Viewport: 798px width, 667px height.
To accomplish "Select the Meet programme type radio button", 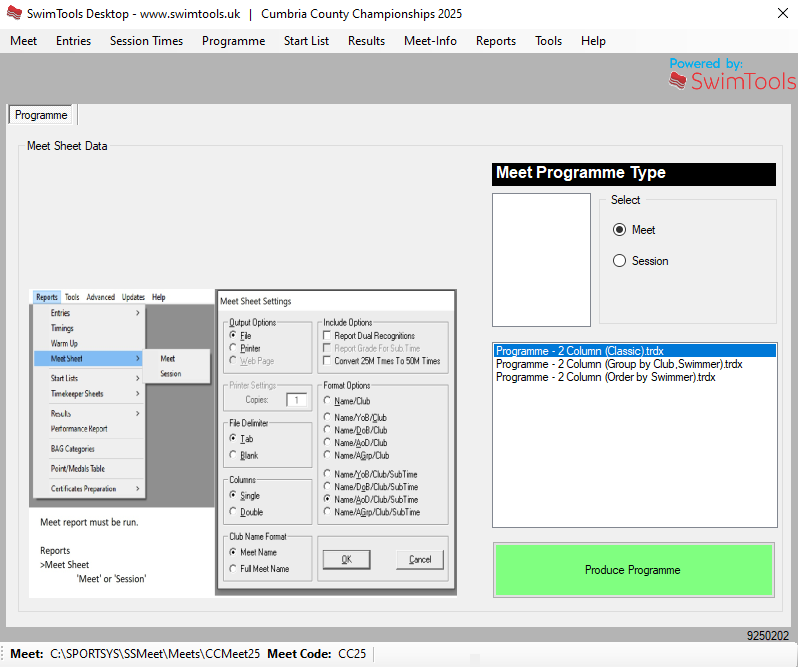I will pos(620,230).
